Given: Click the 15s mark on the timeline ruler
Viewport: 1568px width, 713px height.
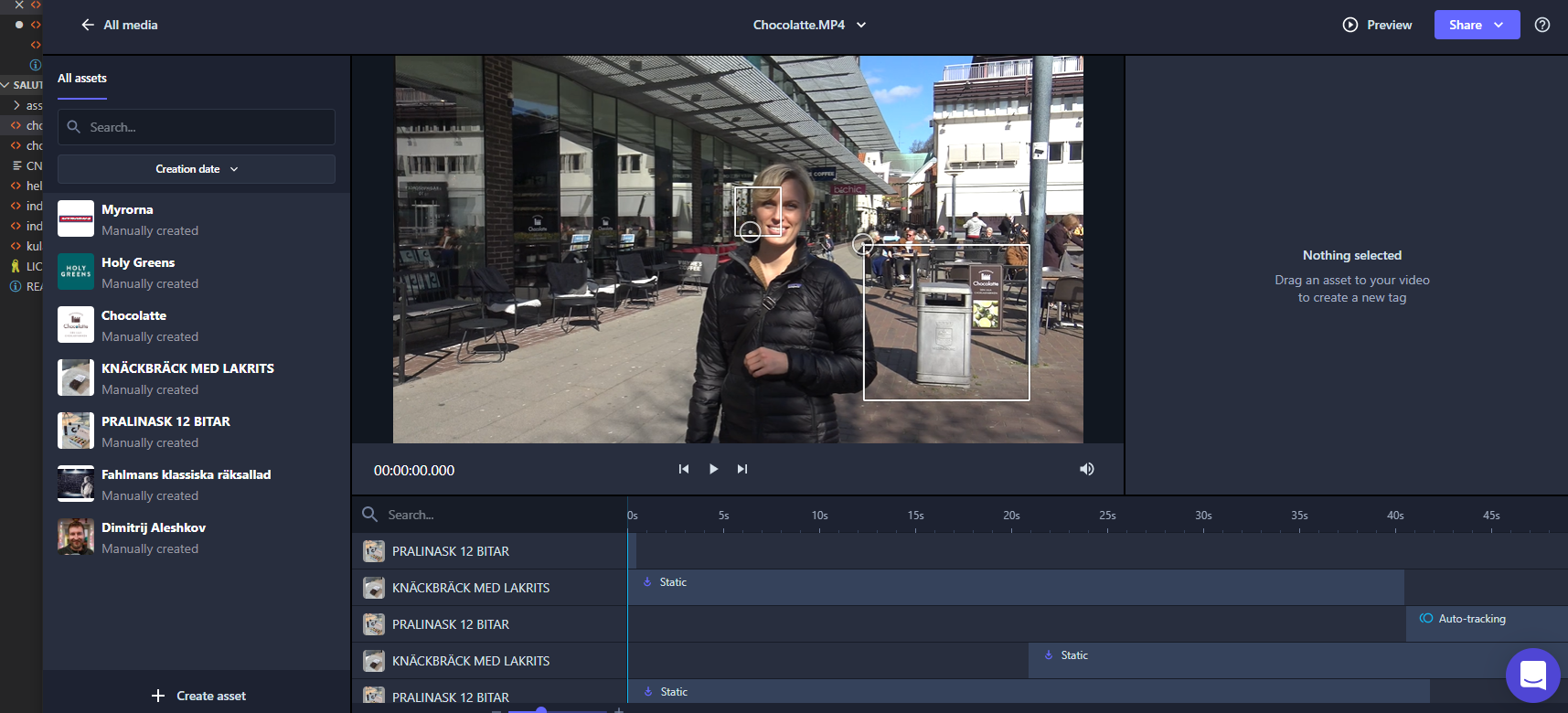Looking at the screenshot, I should 915,516.
